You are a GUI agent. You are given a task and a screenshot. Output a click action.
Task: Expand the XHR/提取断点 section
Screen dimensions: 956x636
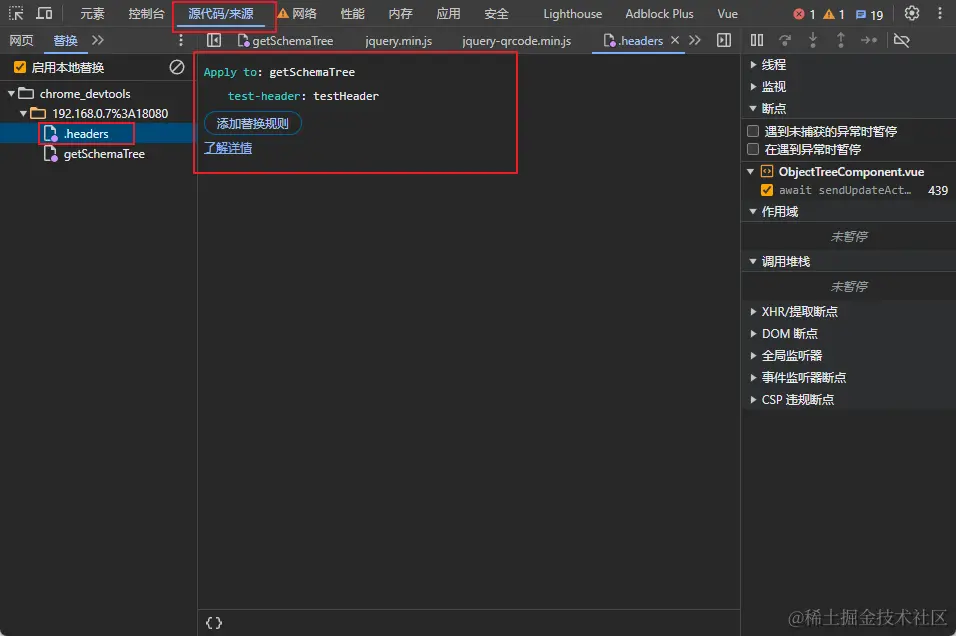click(799, 311)
